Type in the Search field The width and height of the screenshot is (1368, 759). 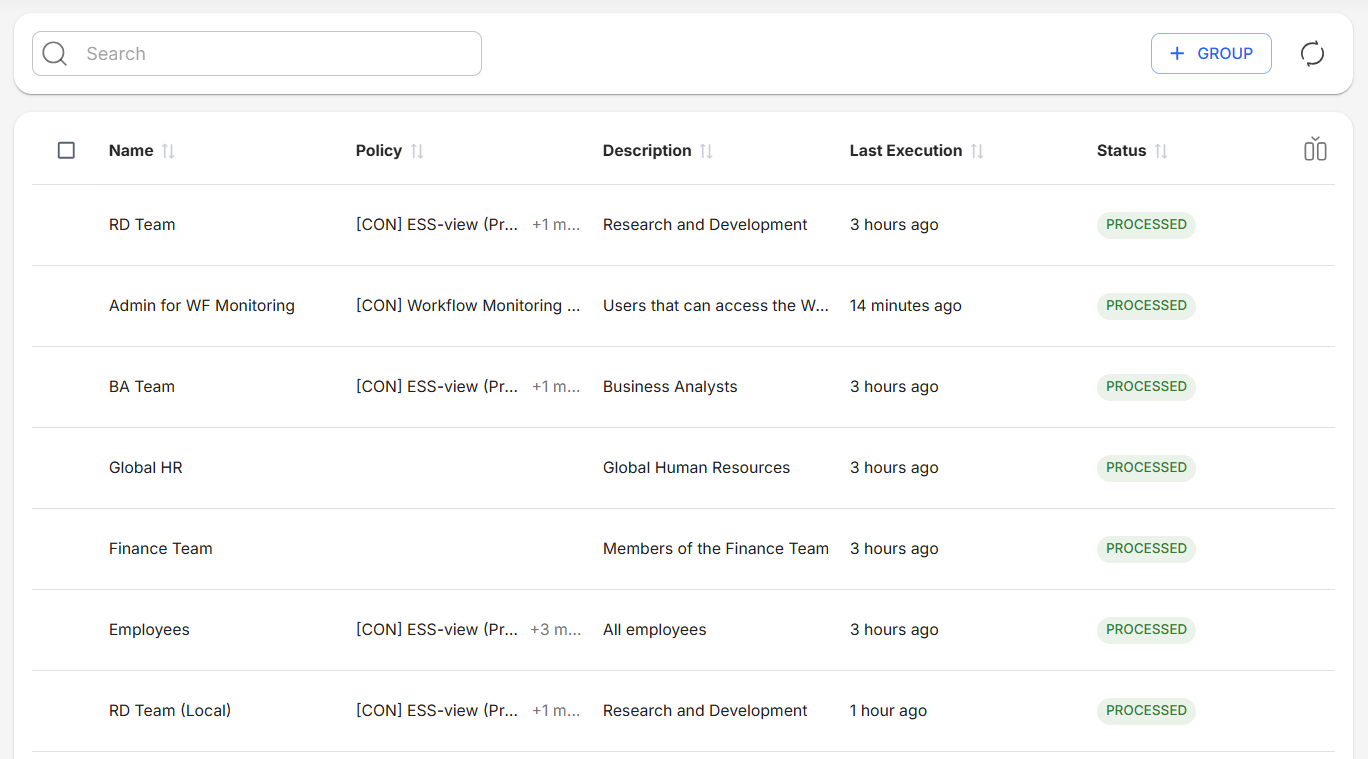[x=270, y=54]
